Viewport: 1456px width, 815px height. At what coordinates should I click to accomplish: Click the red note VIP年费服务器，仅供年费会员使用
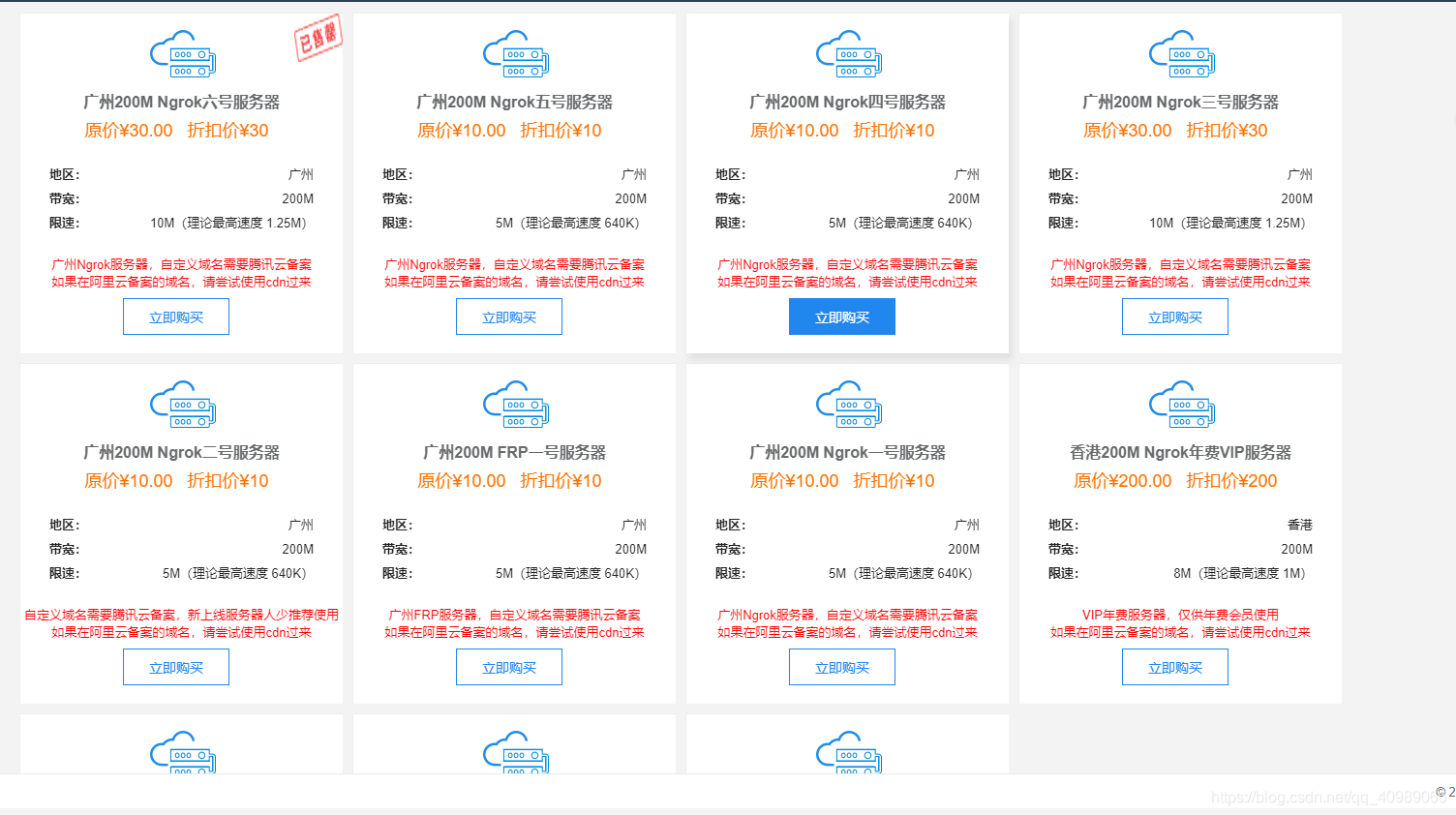[1181, 615]
